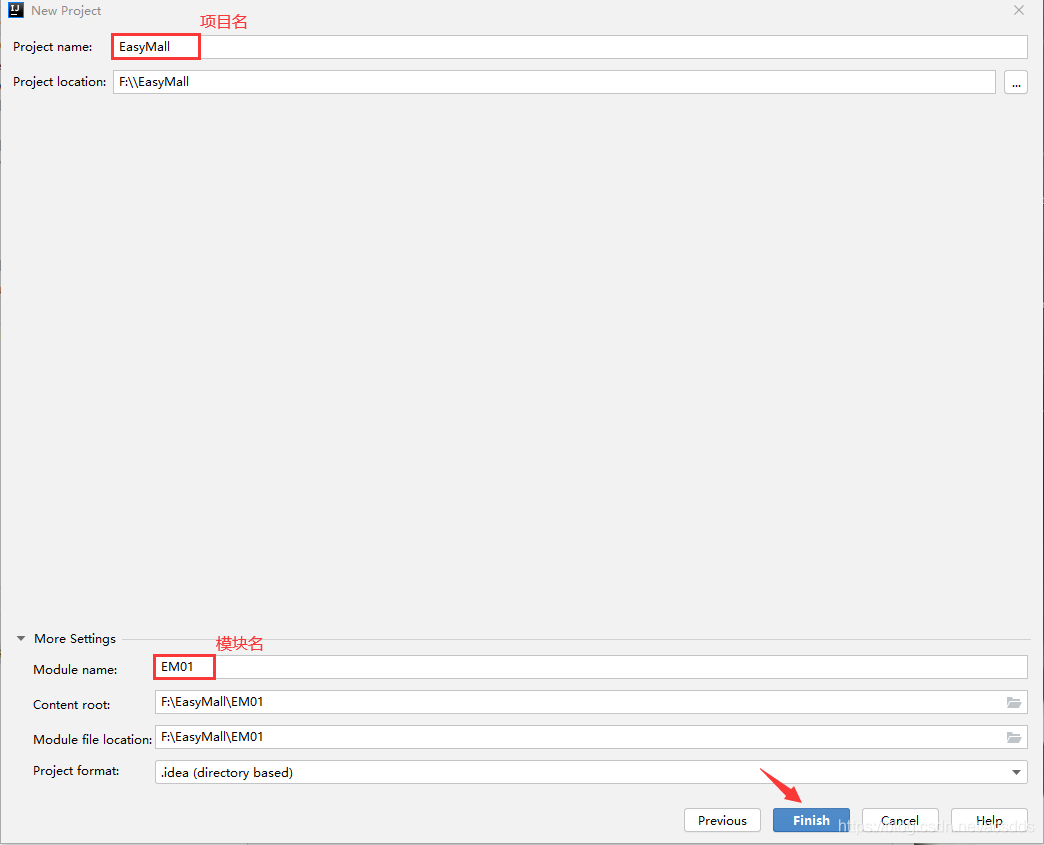Screen dimensions: 1044x845
Task: Click the Project location input field
Action: 554,82
